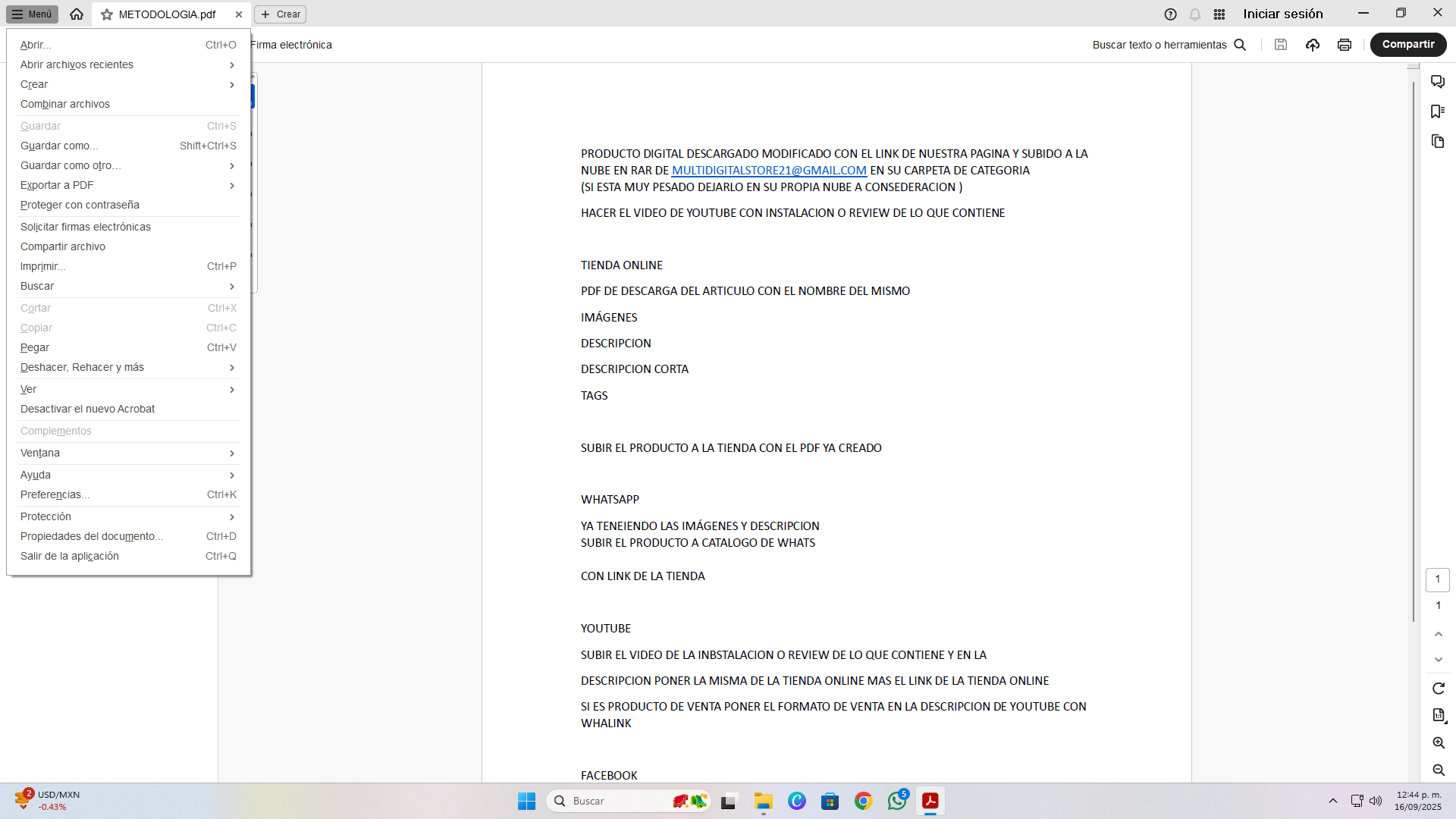The height and width of the screenshot is (819, 1456).
Task: Click the home icon next to Menú
Action: [77, 14]
